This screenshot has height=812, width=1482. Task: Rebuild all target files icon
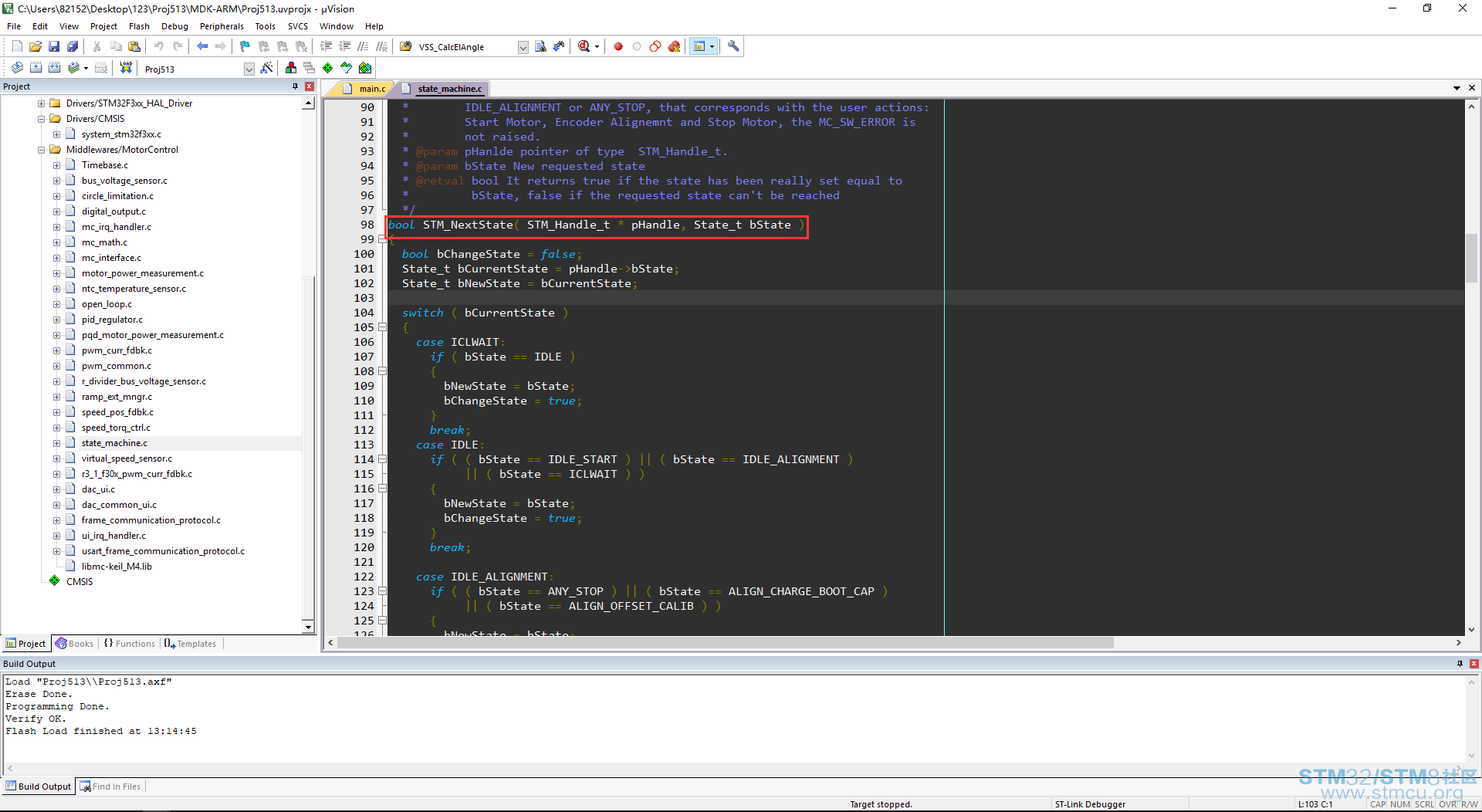click(x=54, y=68)
